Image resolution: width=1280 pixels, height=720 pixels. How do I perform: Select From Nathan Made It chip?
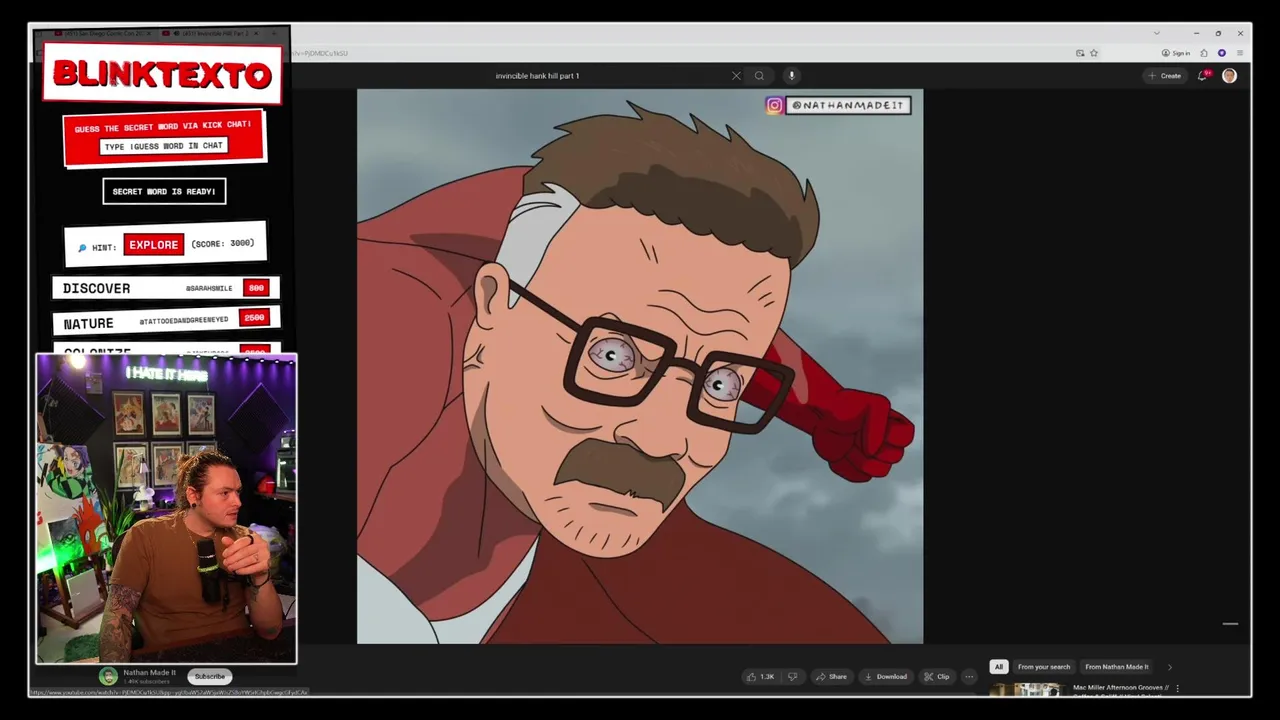click(1117, 667)
